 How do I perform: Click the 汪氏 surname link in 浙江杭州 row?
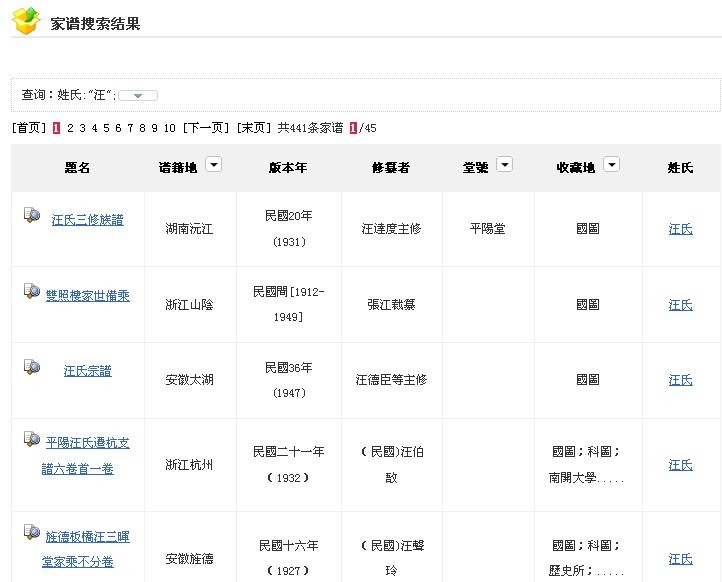681,465
